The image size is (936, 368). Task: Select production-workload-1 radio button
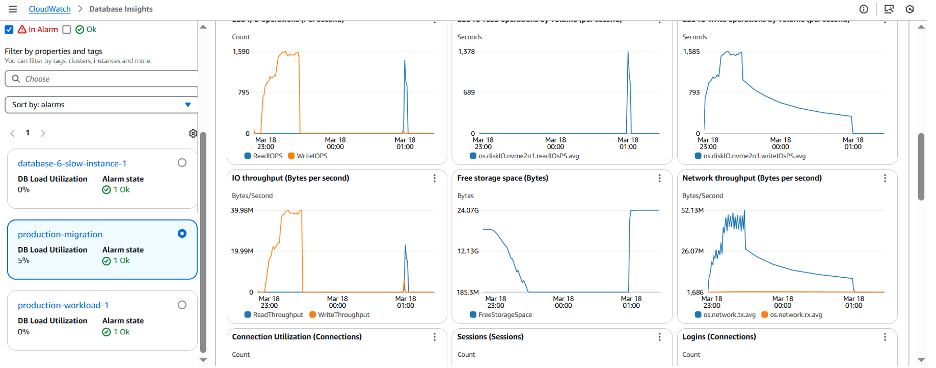click(182, 305)
